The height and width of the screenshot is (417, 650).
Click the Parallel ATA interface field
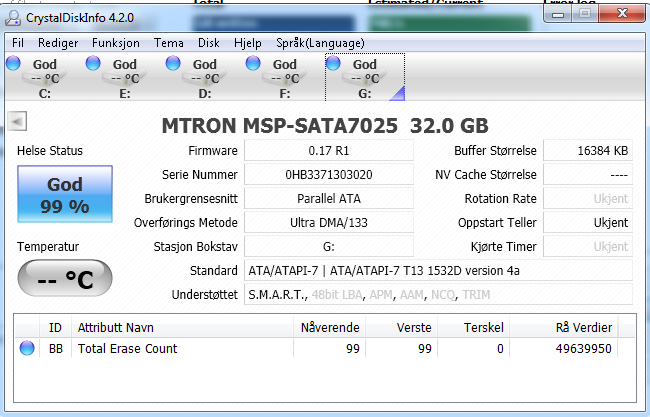click(329, 199)
